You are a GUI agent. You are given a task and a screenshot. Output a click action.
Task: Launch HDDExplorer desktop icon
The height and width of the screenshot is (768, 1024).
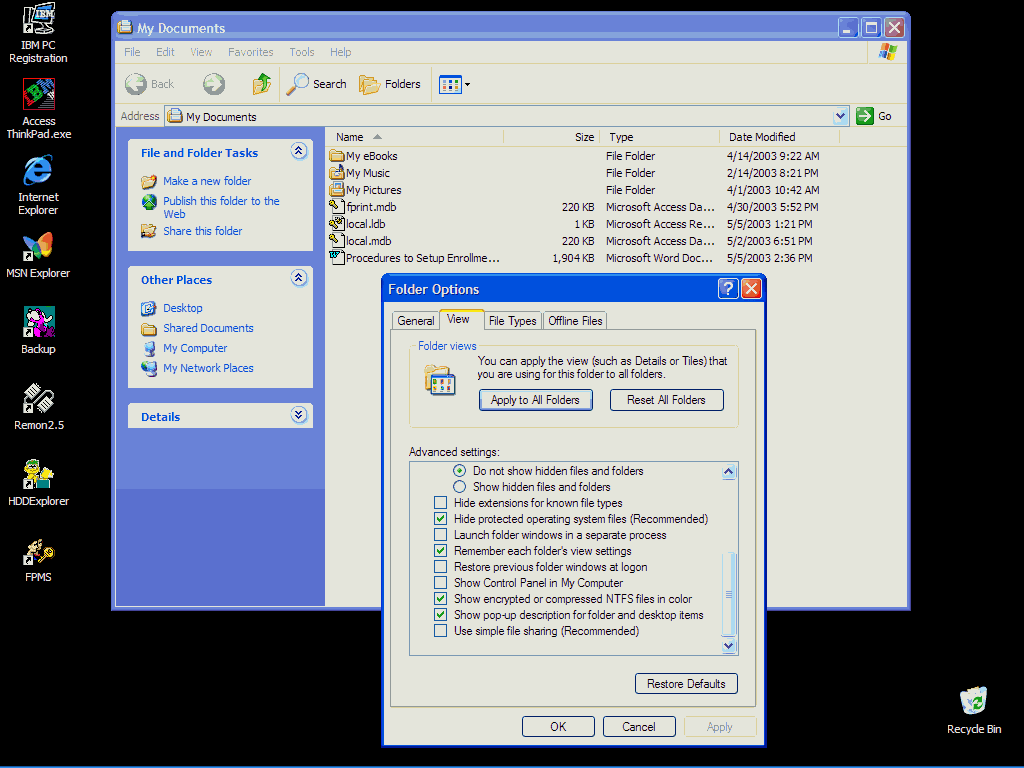tap(39, 483)
